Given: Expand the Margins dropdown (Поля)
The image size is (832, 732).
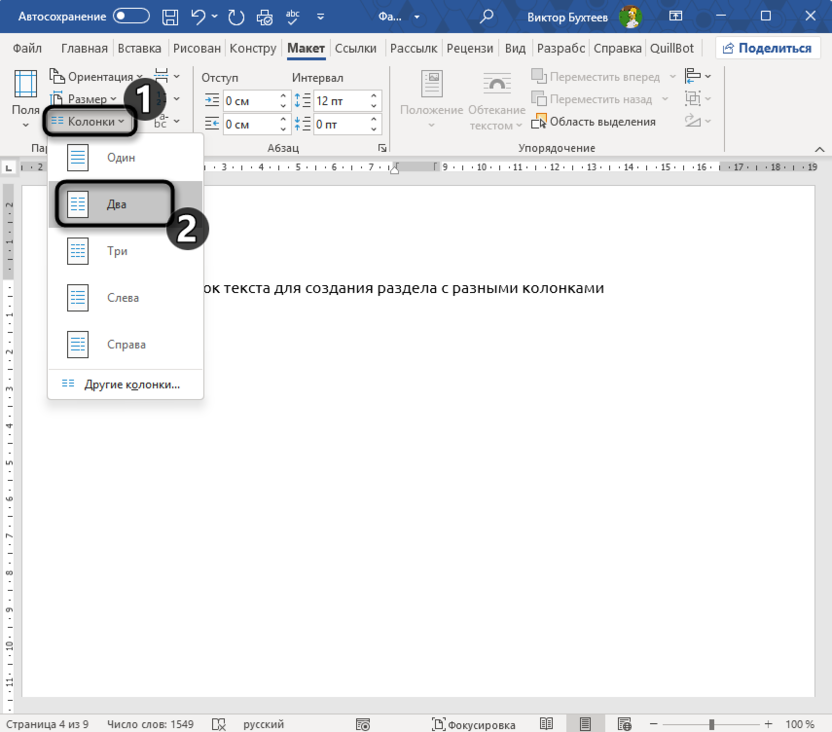Looking at the screenshot, I should (x=26, y=112).
